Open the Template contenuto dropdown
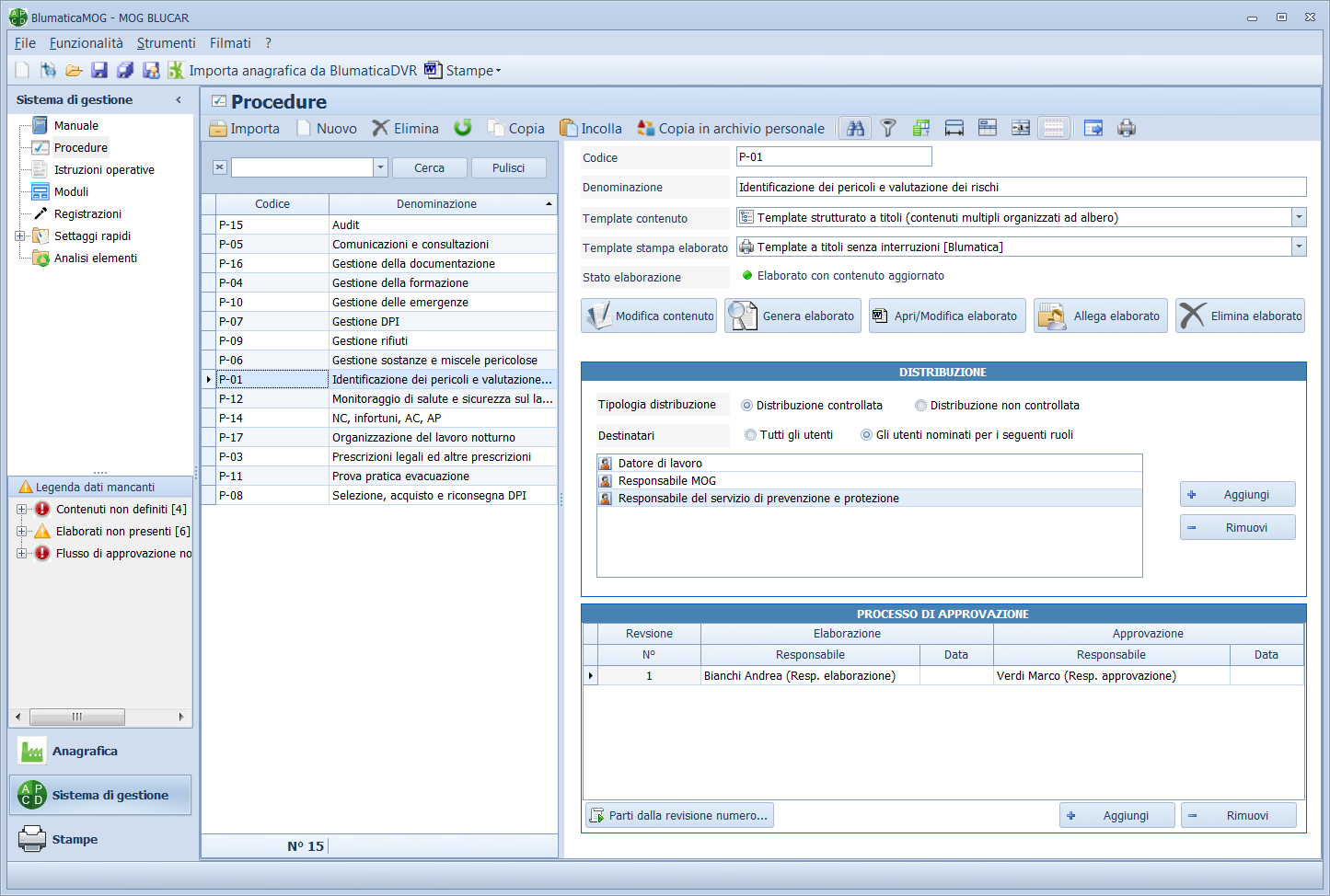Viewport: 1330px width, 896px height. [x=1299, y=218]
